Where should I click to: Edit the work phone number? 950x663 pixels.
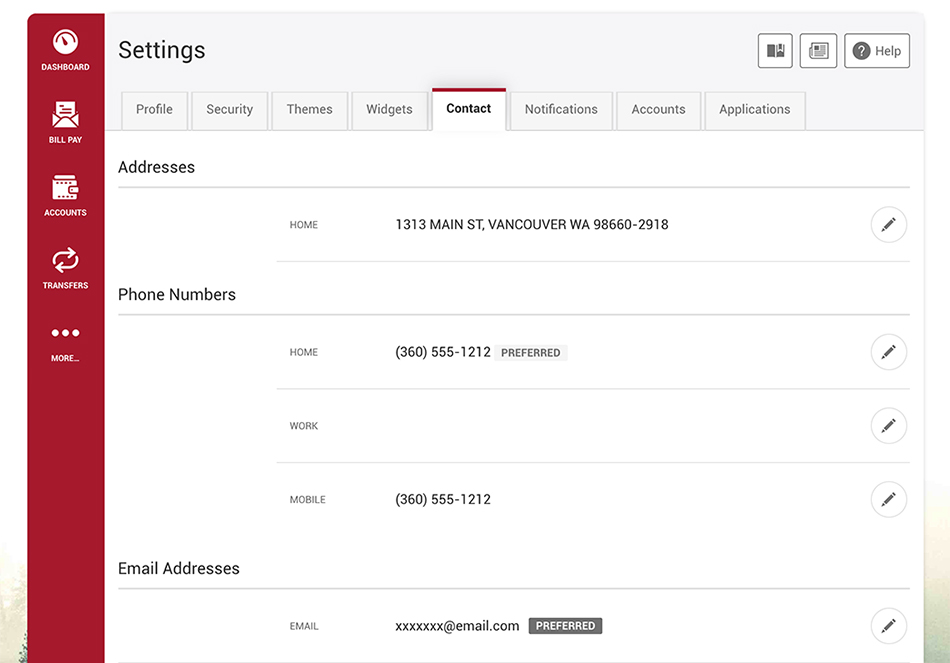click(x=888, y=425)
